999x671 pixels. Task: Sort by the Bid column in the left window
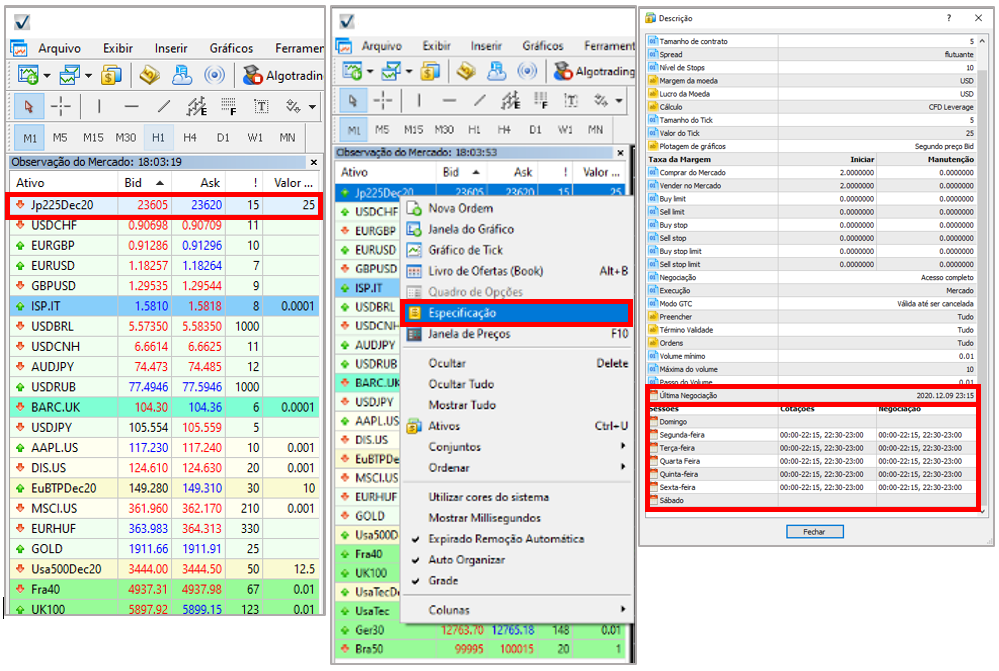(144, 183)
